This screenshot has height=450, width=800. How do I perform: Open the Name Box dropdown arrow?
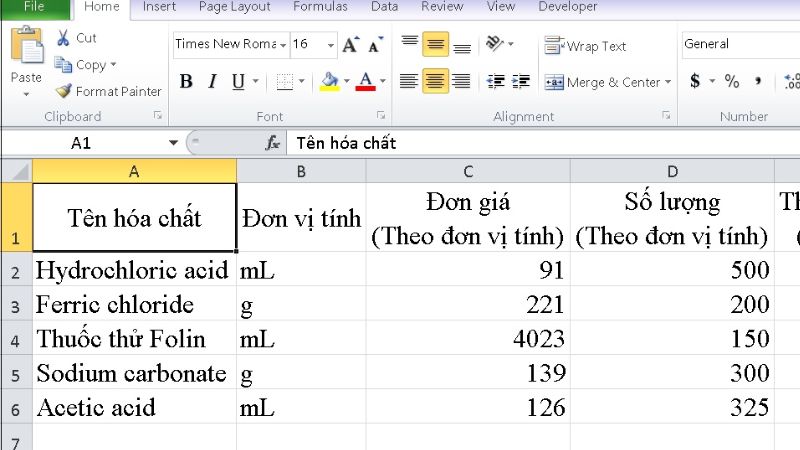[x=173, y=143]
